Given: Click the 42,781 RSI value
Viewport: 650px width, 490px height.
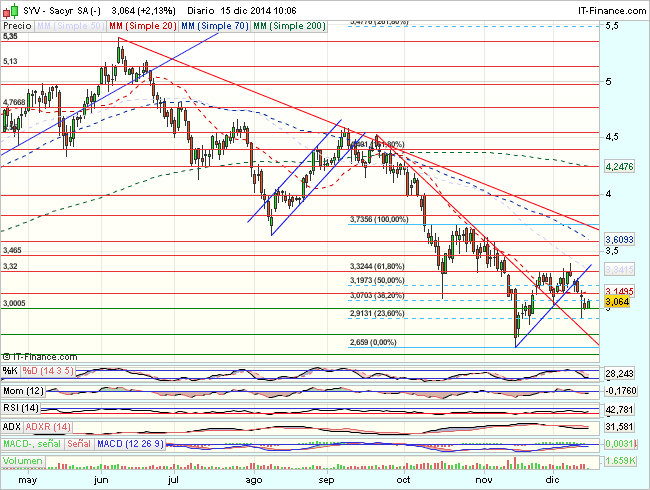Looking at the screenshot, I should (x=619, y=410).
